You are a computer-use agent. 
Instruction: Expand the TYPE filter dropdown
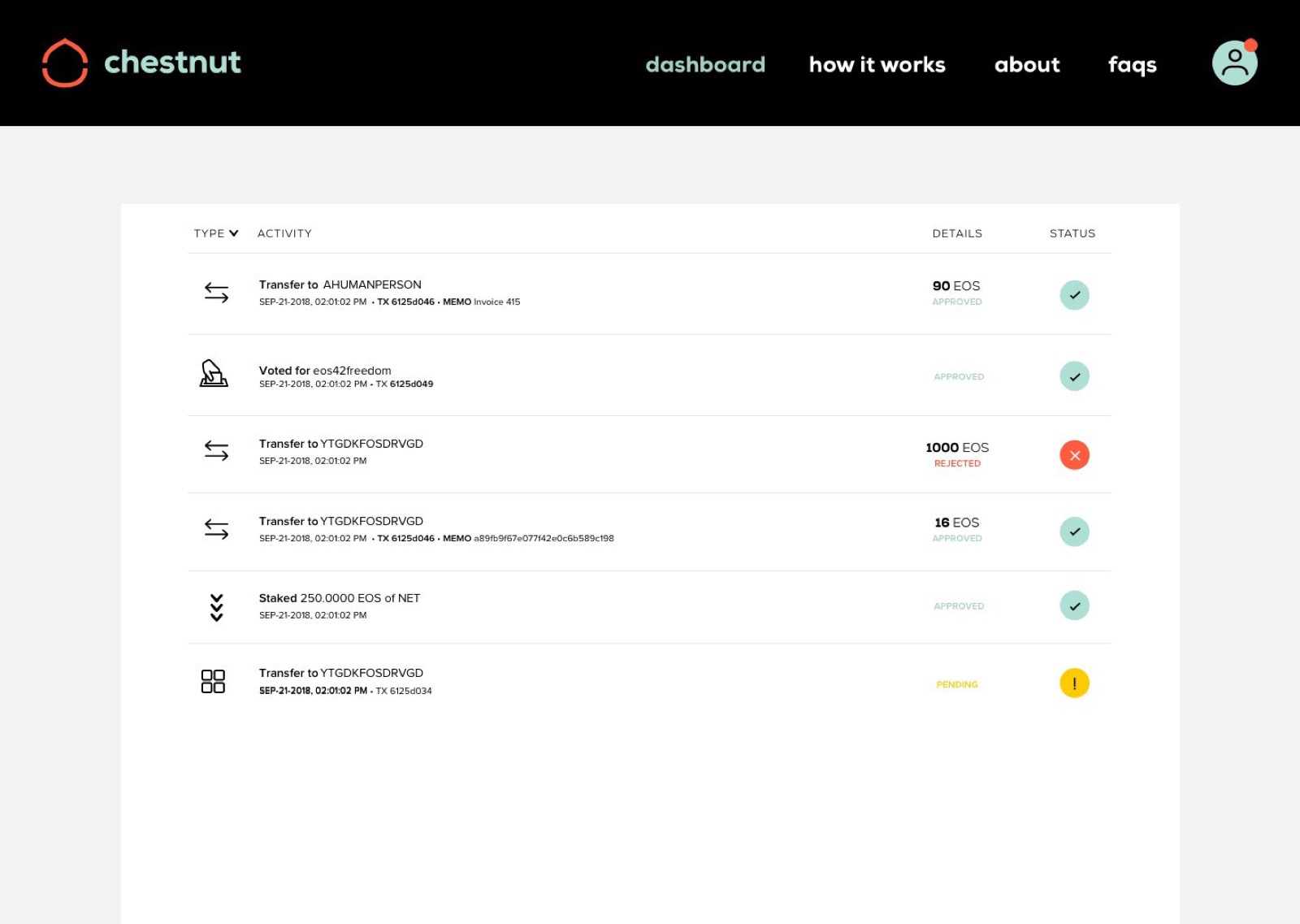click(x=216, y=233)
